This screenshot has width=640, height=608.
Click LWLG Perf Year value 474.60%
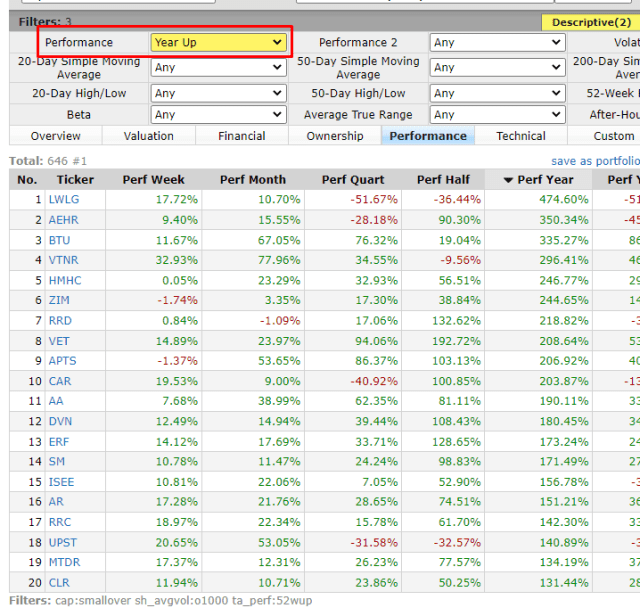(x=564, y=200)
